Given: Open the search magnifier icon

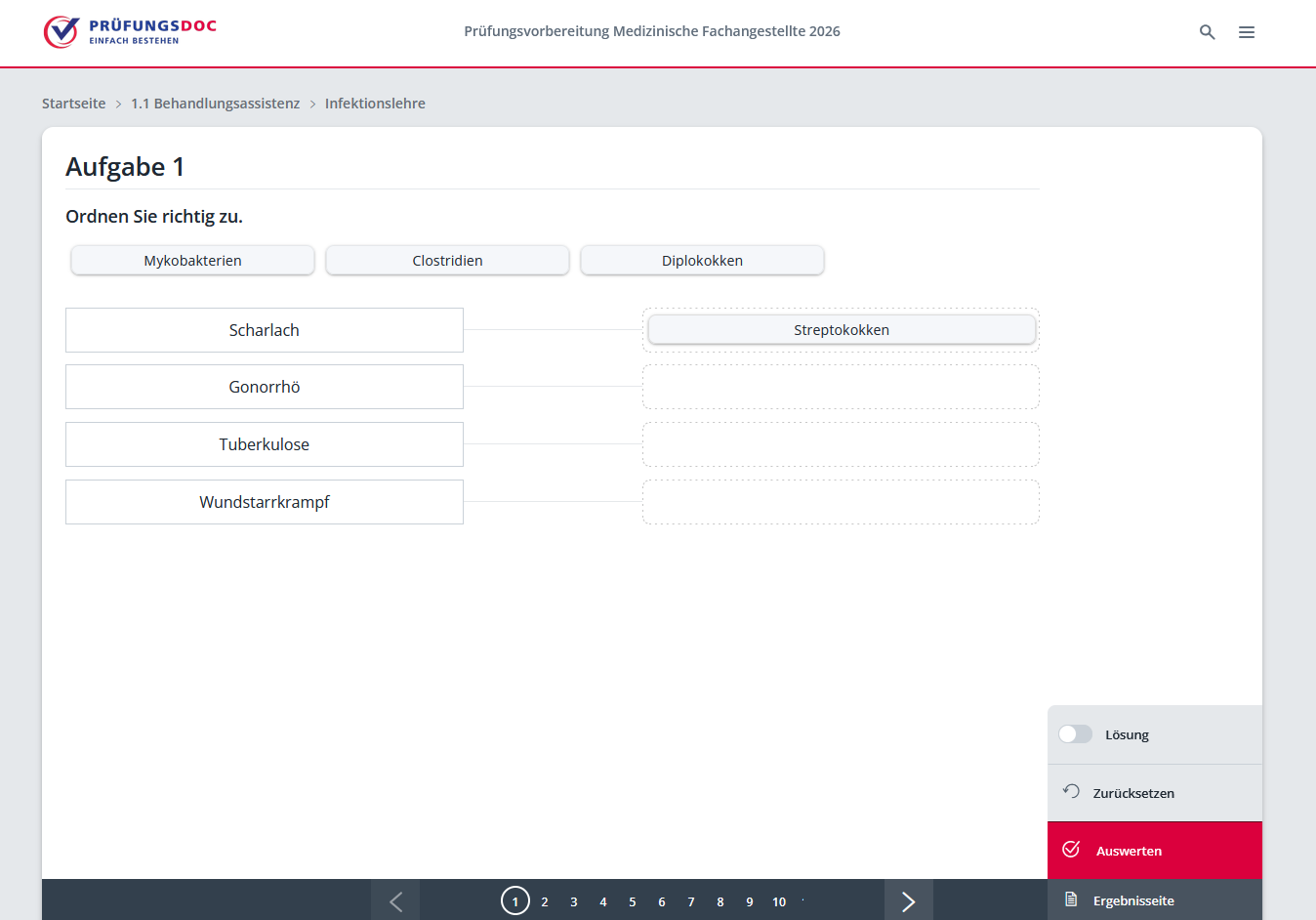Looking at the screenshot, I should [x=1208, y=32].
